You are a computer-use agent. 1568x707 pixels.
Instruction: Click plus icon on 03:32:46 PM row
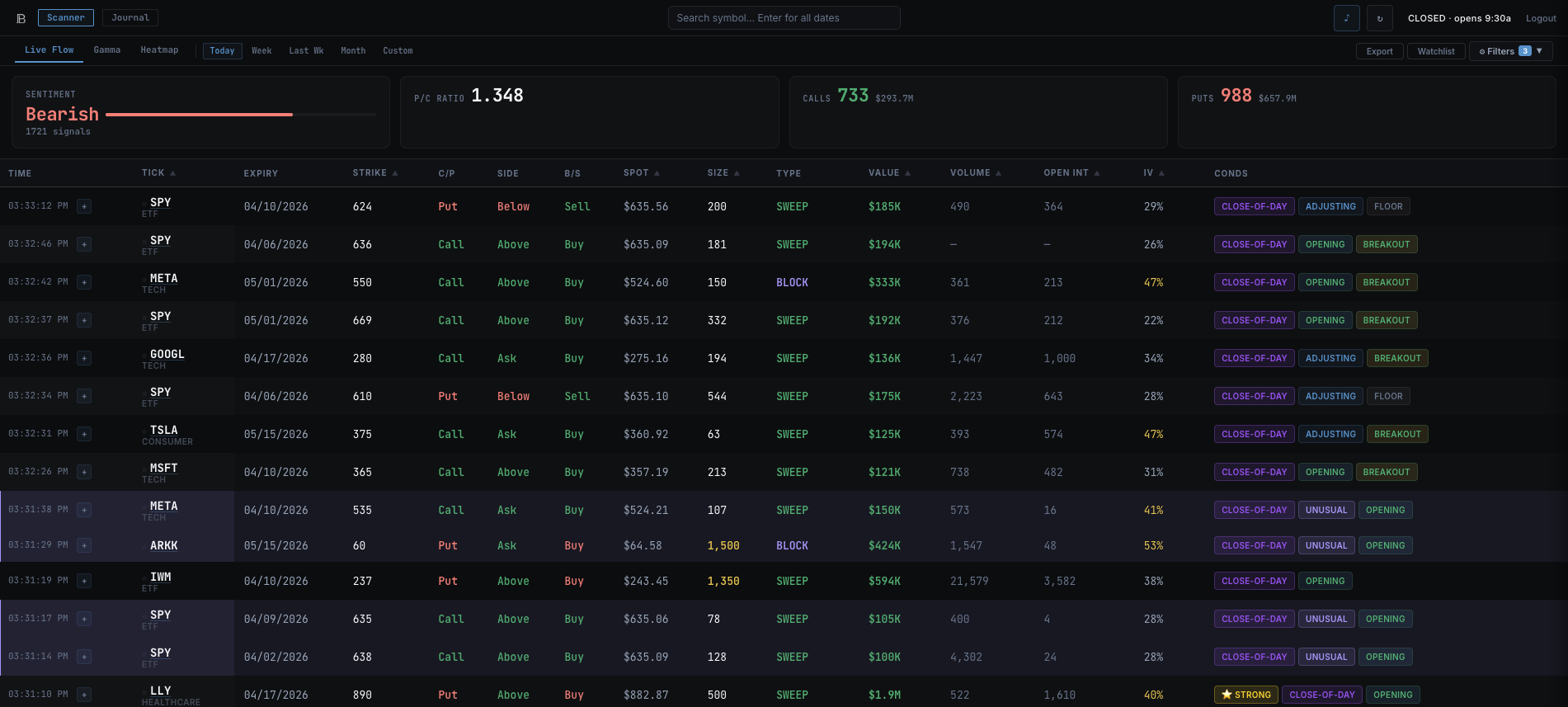click(84, 244)
